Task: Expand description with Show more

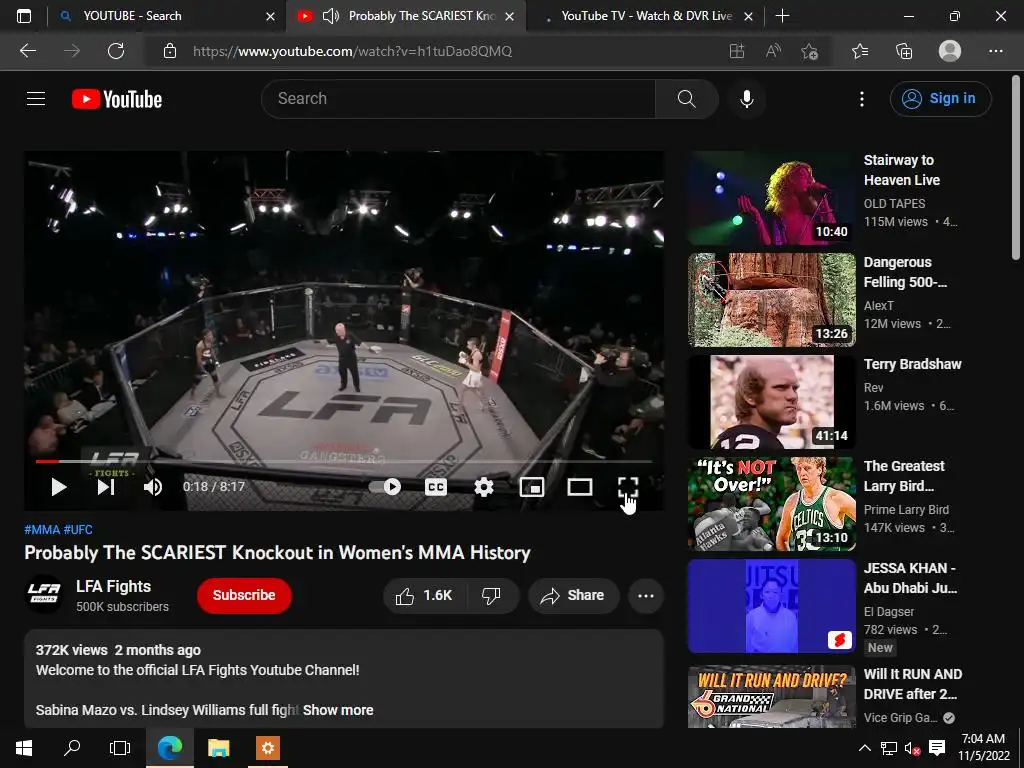Action: (x=338, y=710)
